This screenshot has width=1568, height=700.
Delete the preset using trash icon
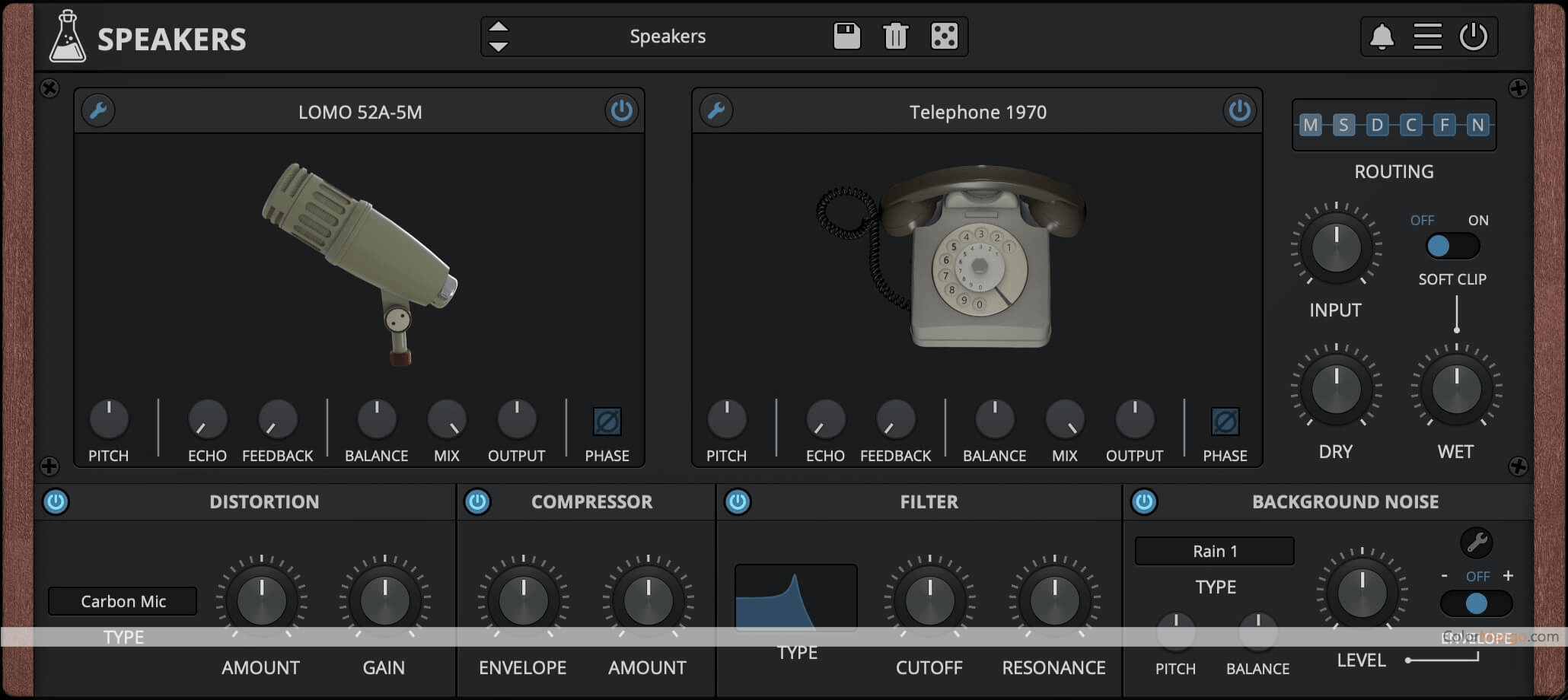pyautogui.click(x=895, y=35)
